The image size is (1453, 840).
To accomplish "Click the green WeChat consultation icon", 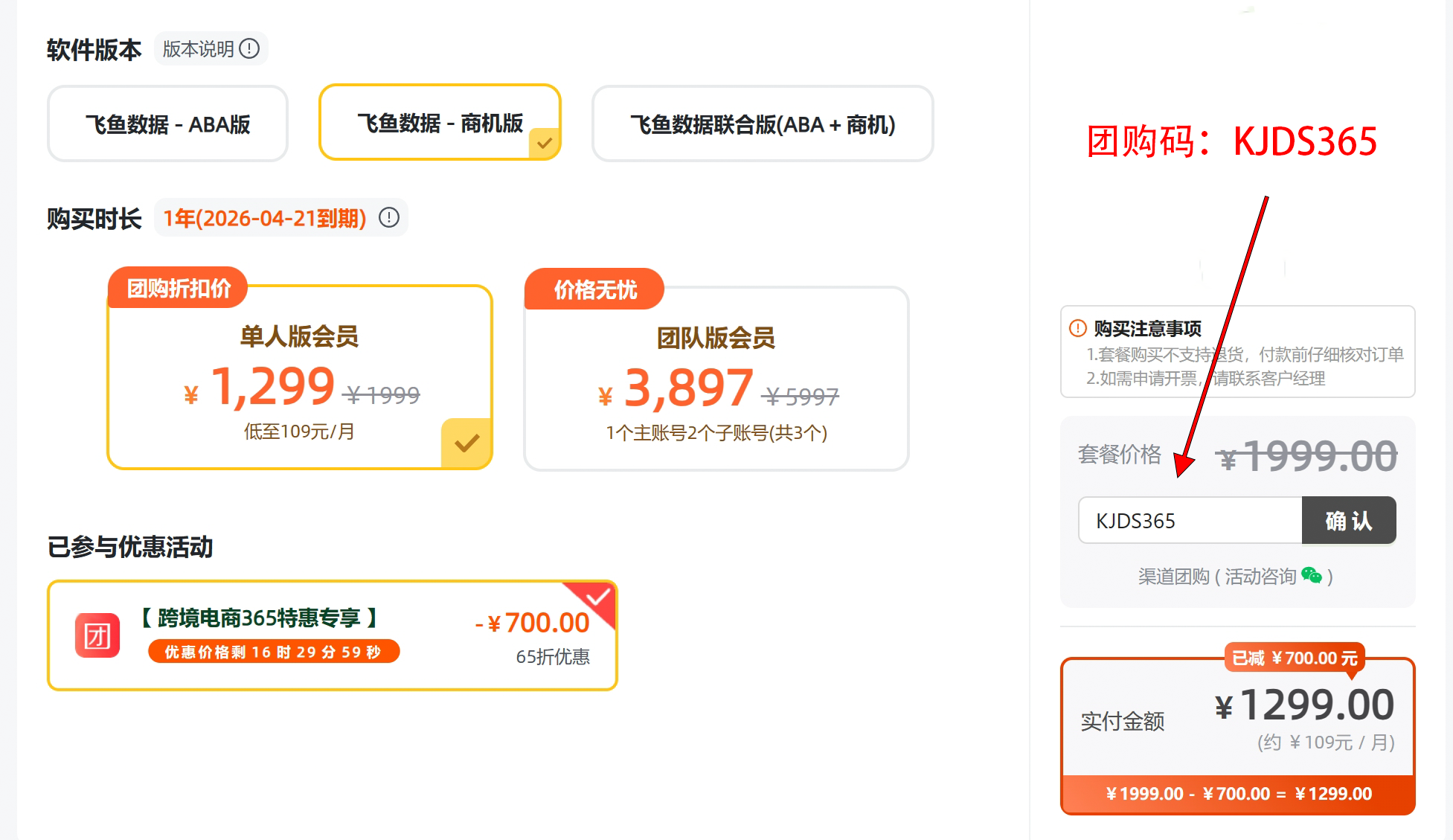I will tap(1312, 576).
